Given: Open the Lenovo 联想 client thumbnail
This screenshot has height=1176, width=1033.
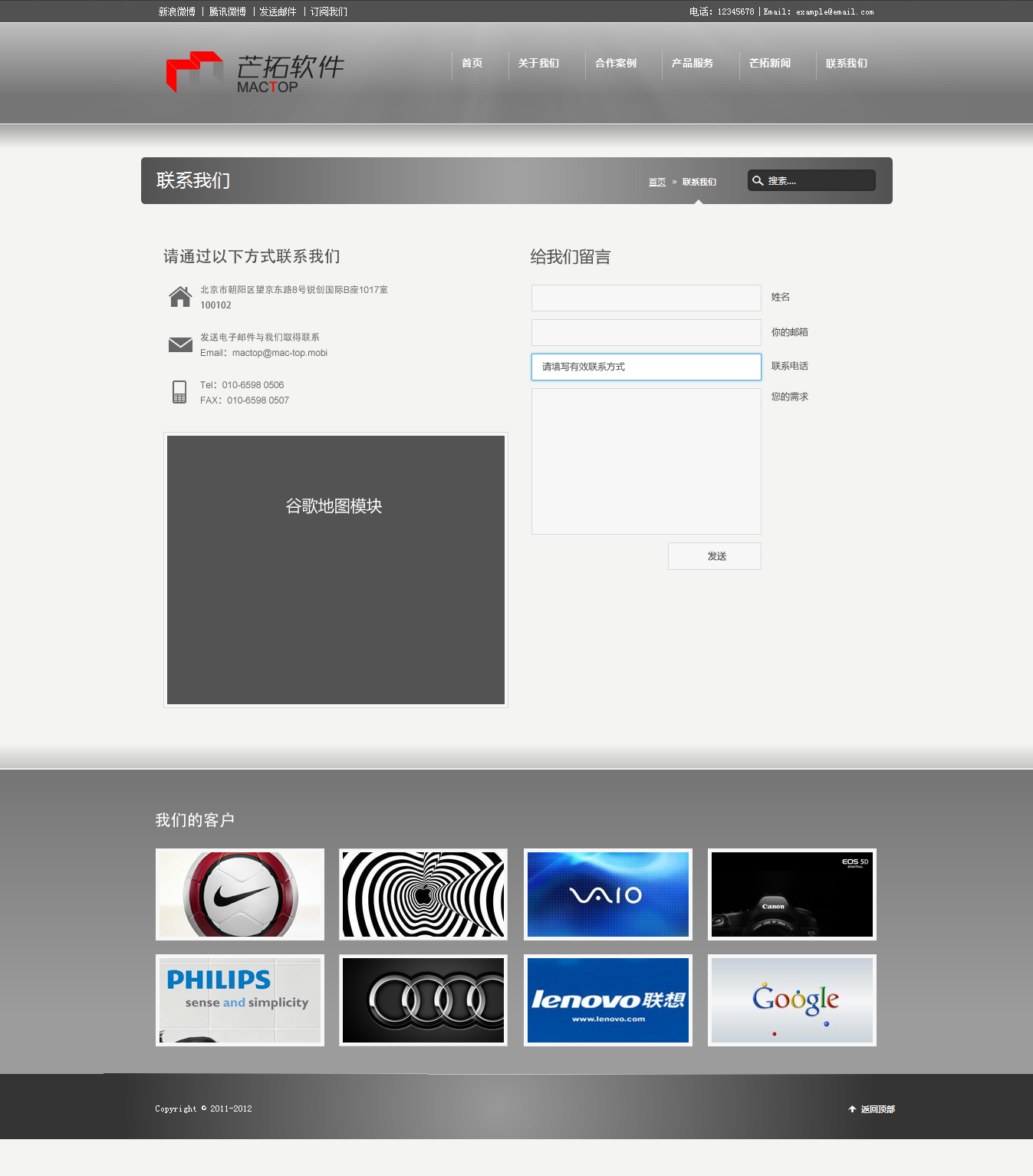Looking at the screenshot, I should coord(608,1000).
